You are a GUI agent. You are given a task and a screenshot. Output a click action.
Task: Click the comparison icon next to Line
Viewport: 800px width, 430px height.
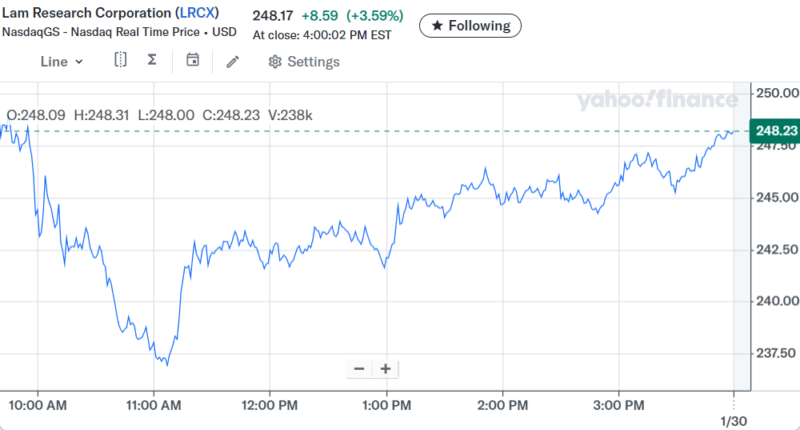coord(120,61)
